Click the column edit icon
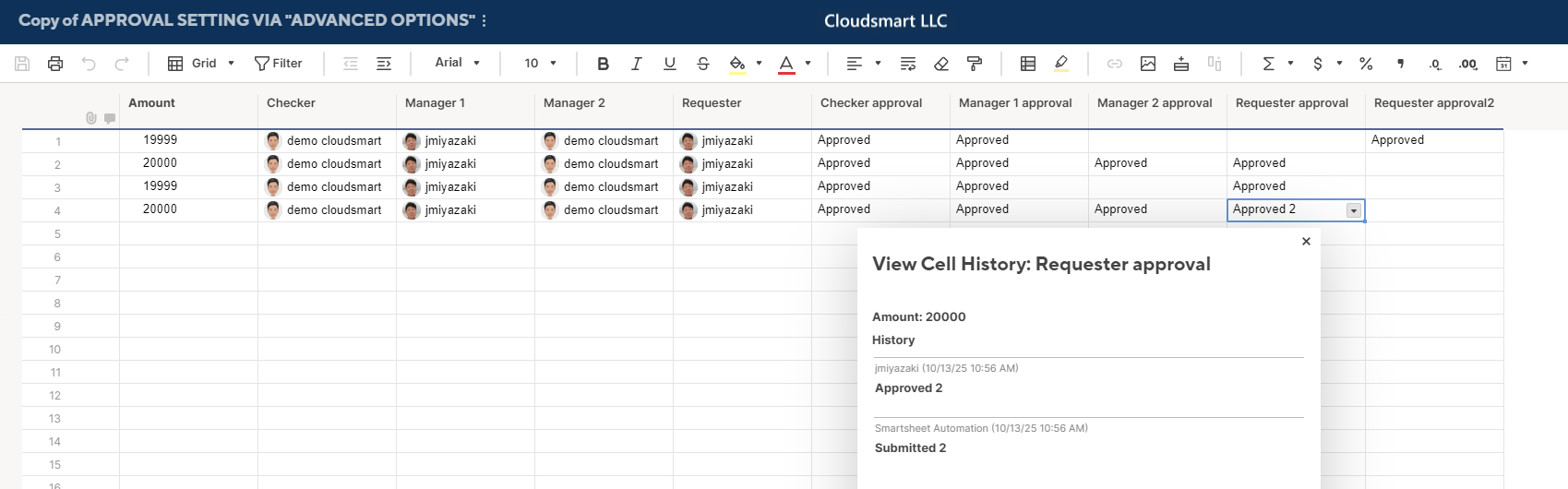 click(1215, 64)
